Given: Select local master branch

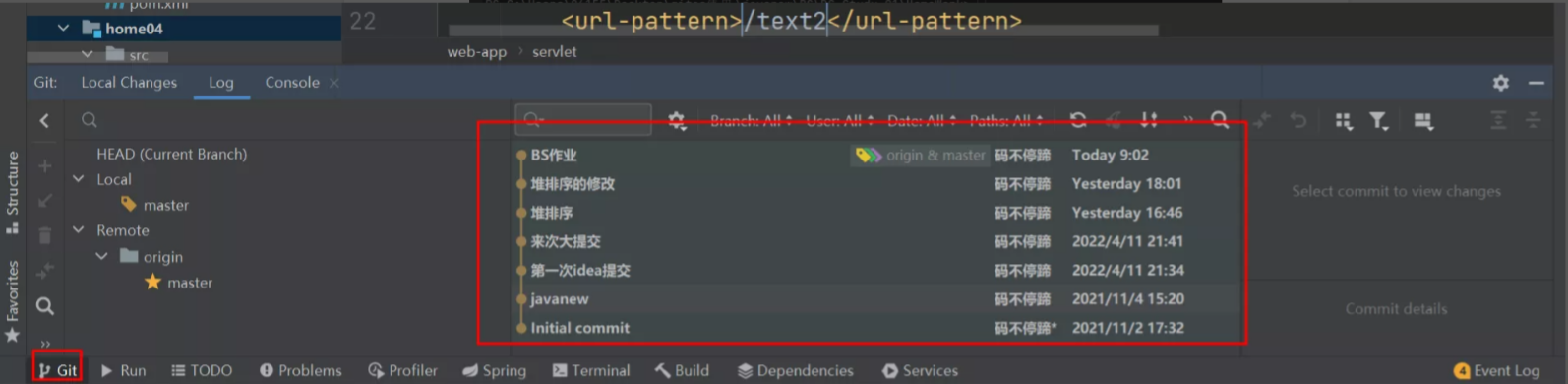Looking at the screenshot, I should tap(165, 205).
